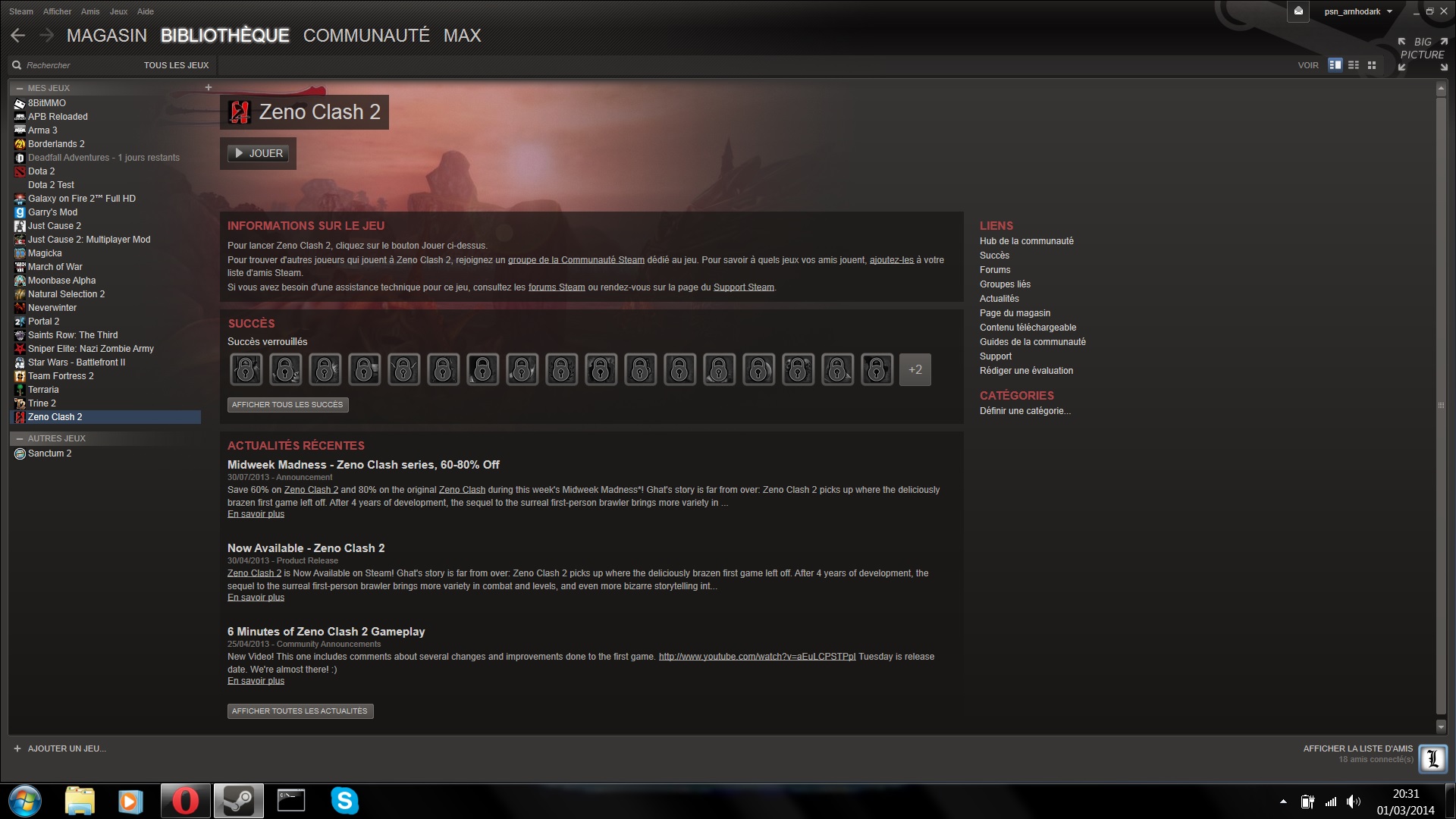Collapse the MES JEUX section

pyautogui.click(x=19, y=88)
